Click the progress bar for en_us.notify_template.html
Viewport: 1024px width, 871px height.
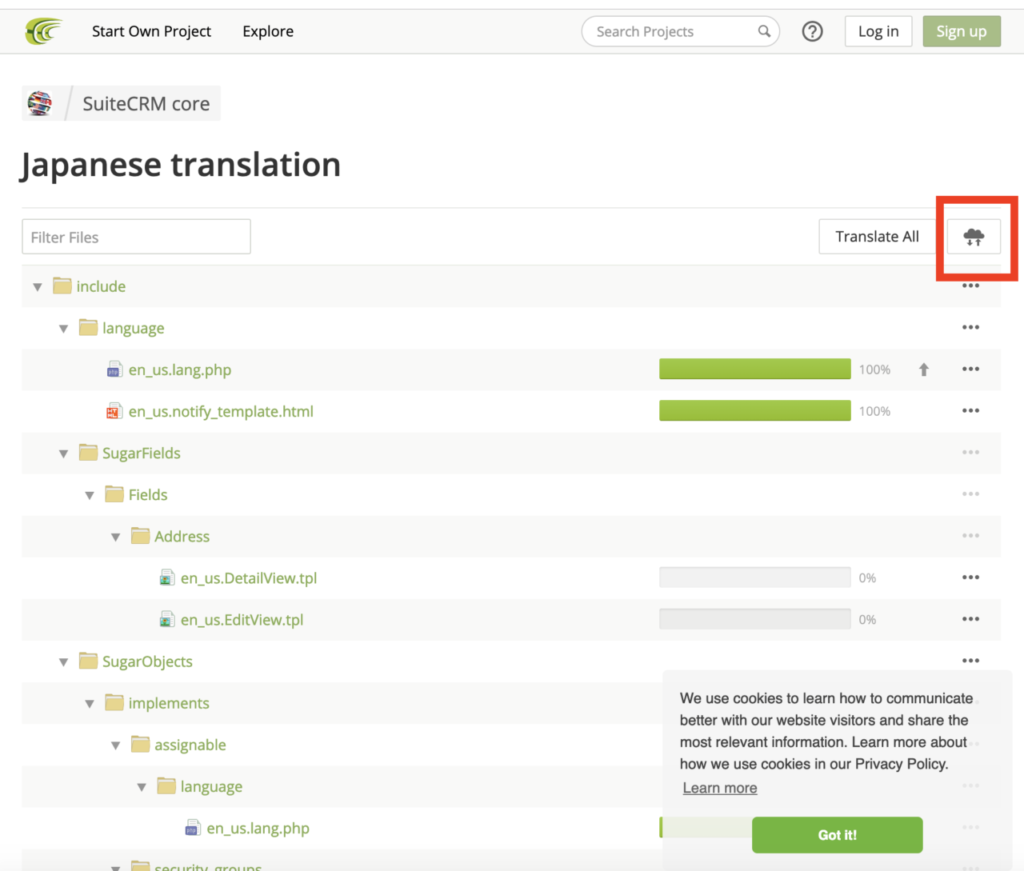click(x=755, y=411)
